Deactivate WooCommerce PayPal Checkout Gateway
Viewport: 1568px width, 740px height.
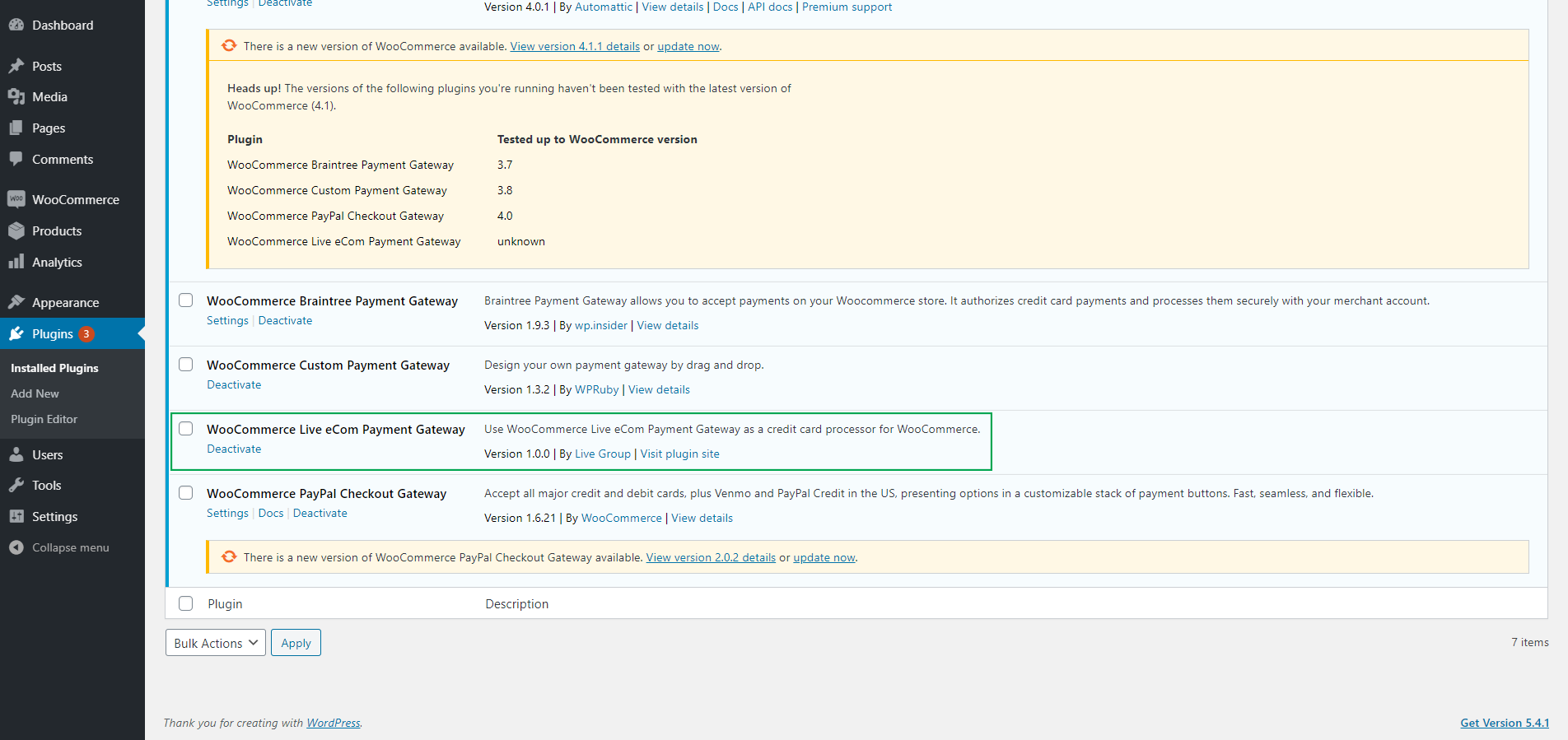pos(320,513)
